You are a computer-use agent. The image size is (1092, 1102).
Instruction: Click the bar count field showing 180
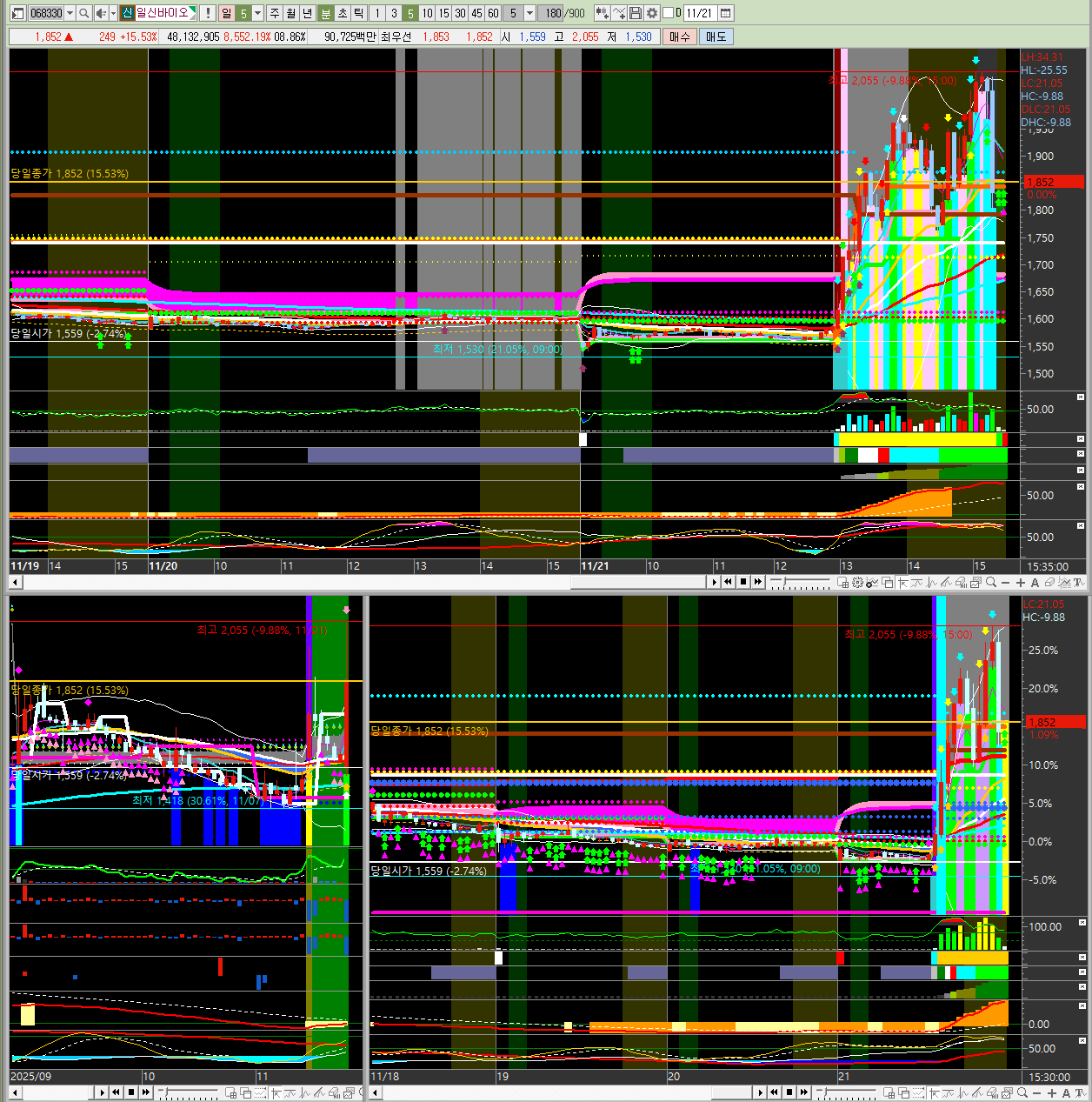coord(551,13)
